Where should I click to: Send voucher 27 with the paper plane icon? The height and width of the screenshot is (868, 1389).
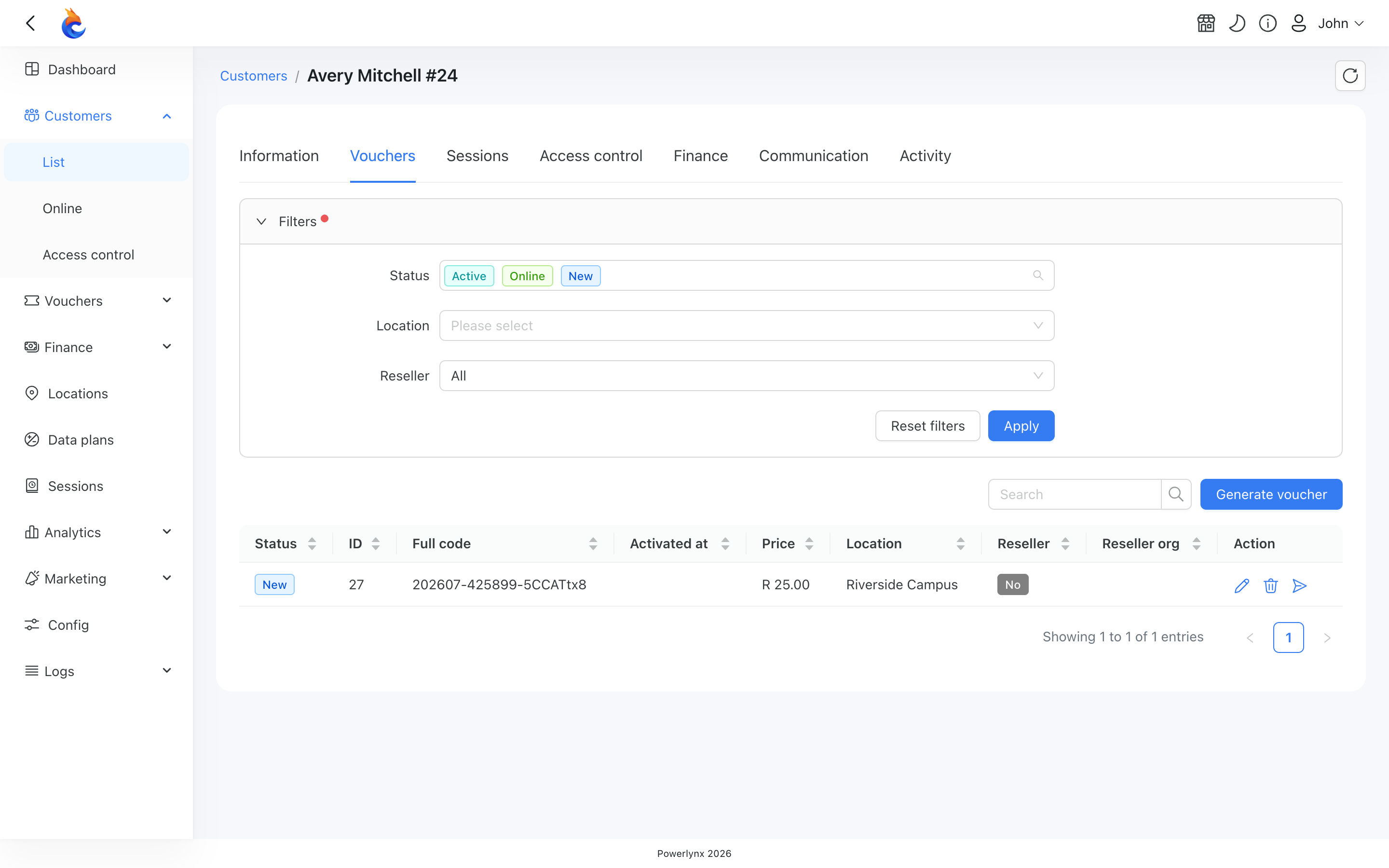(x=1299, y=585)
